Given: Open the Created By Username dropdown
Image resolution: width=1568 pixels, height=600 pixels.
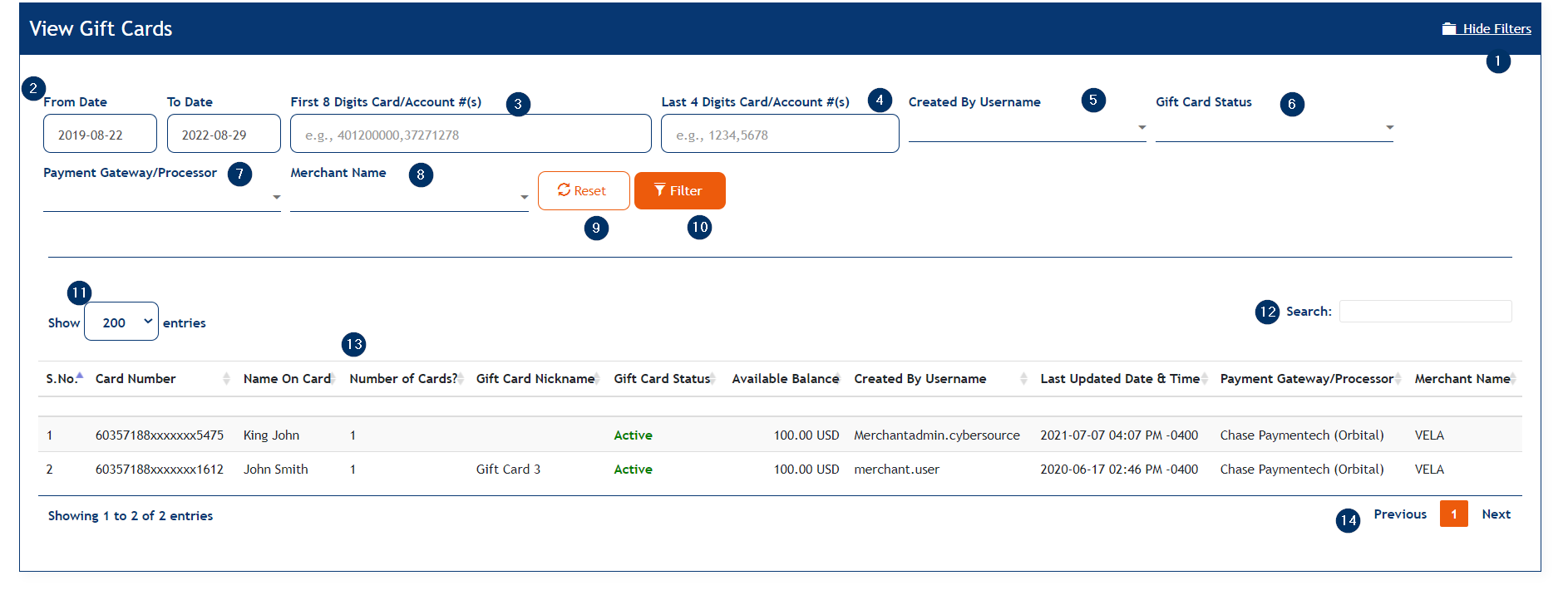Looking at the screenshot, I should click(x=1026, y=128).
